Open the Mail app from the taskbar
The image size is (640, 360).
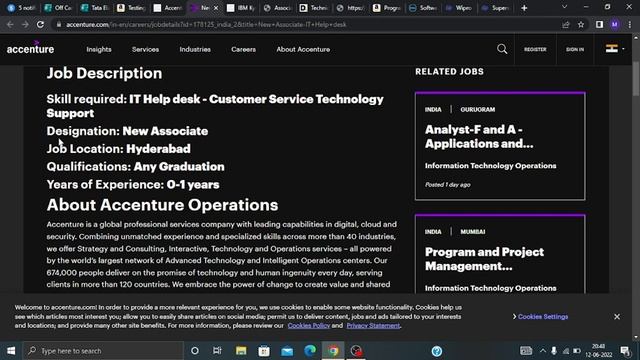[x=287, y=351]
